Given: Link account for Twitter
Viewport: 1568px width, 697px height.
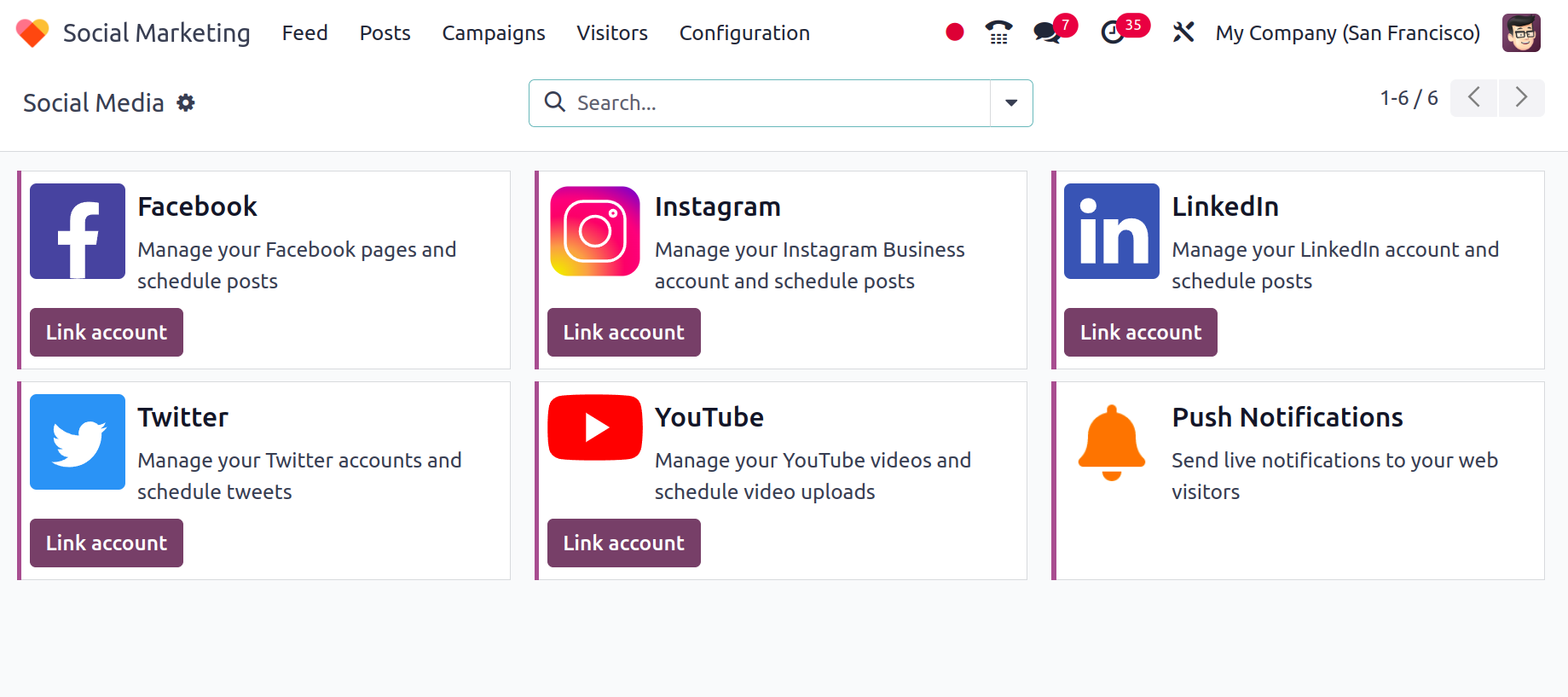Looking at the screenshot, I should coord(107,543).
